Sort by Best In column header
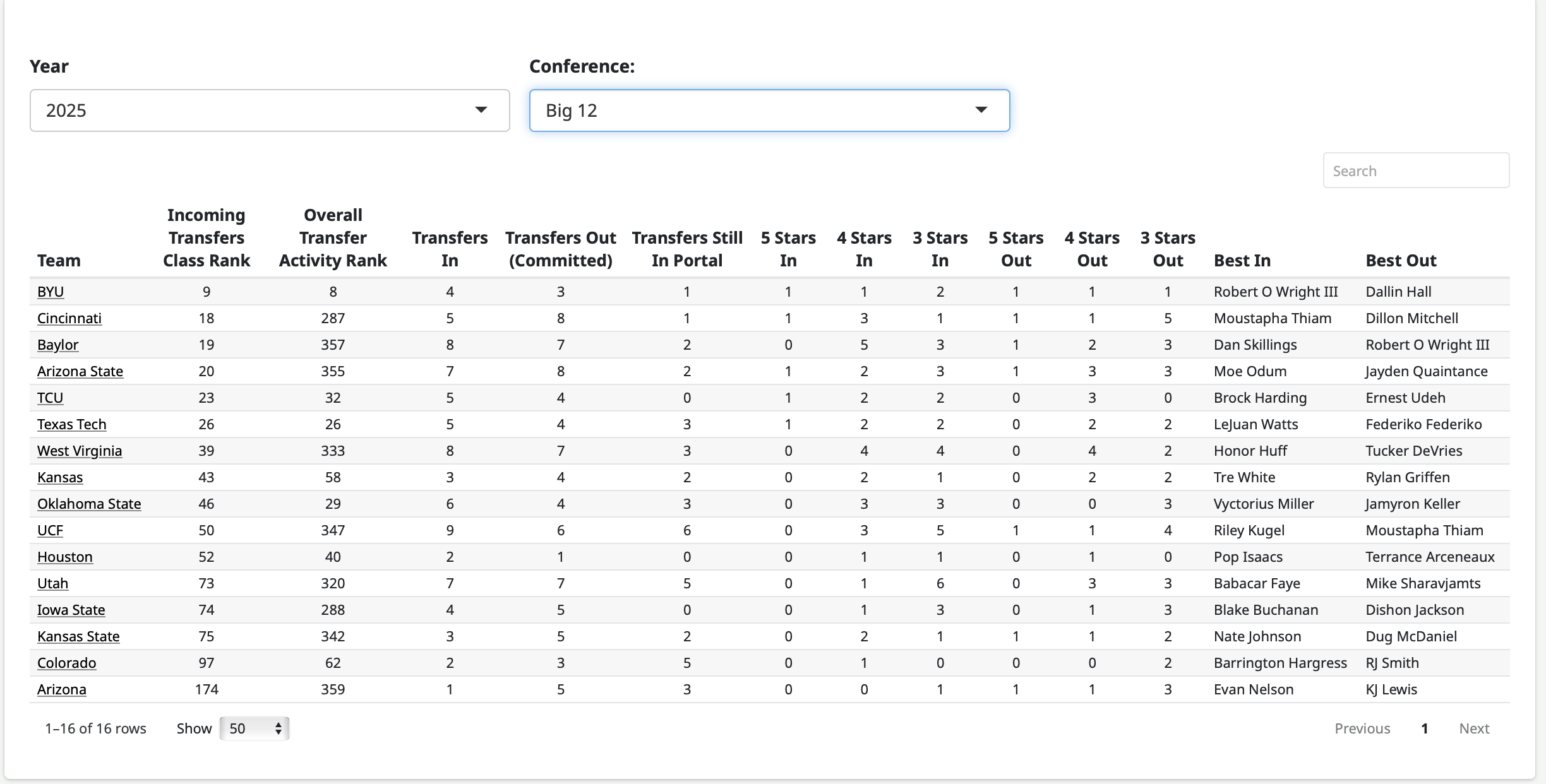 (x=1242, y=261)
